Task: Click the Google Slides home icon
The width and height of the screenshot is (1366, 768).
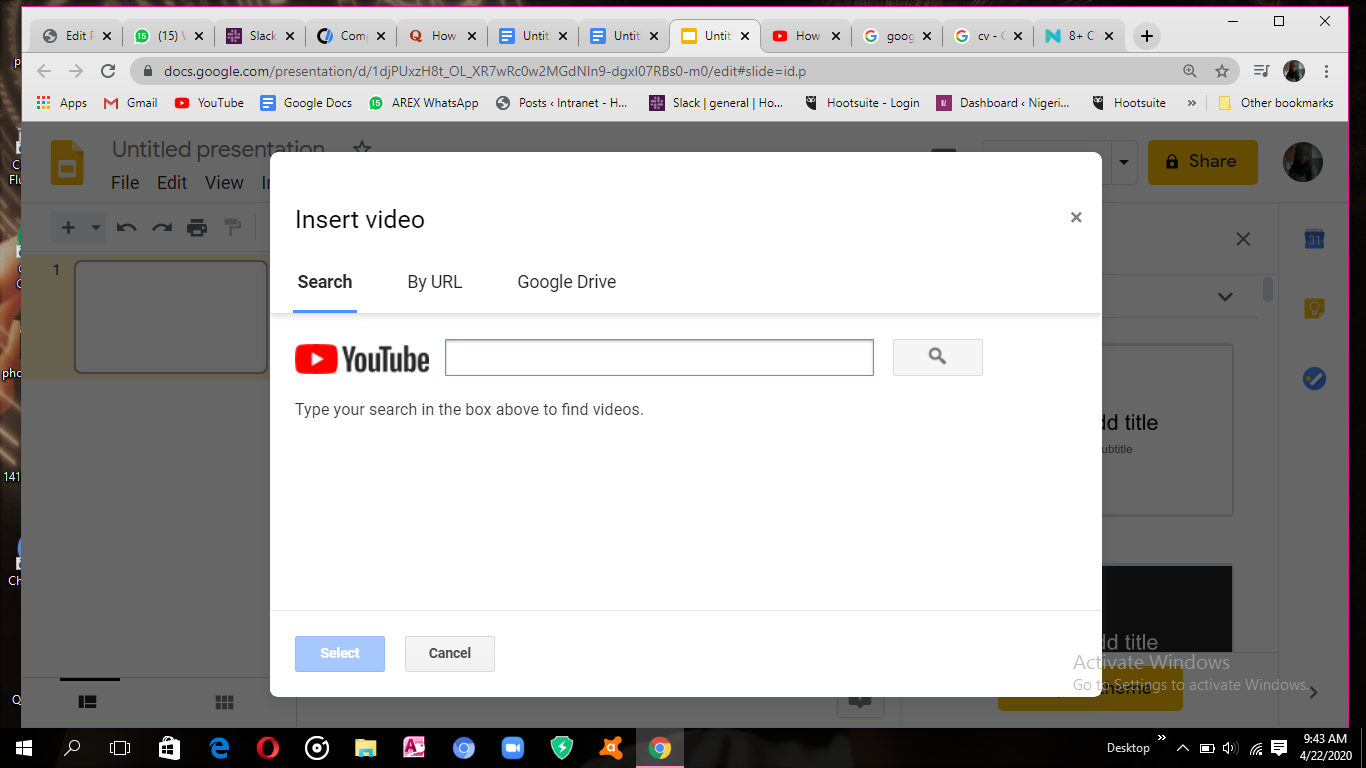Action: click(68, 162)
